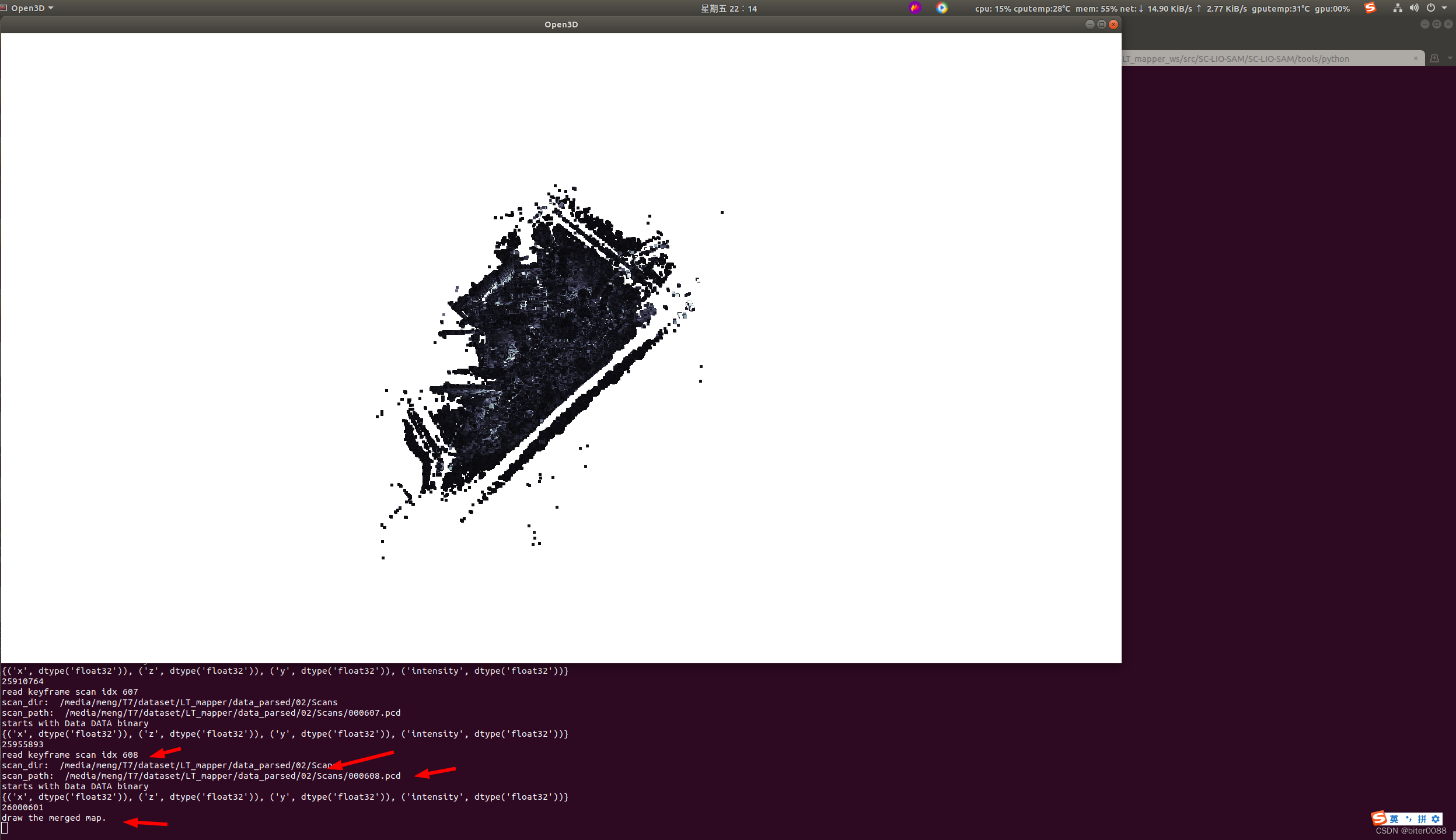The width and height of the screenshot is (1456, 840).
Task: Click the search icon in the terminal title bar
Action: point(1434,58)
